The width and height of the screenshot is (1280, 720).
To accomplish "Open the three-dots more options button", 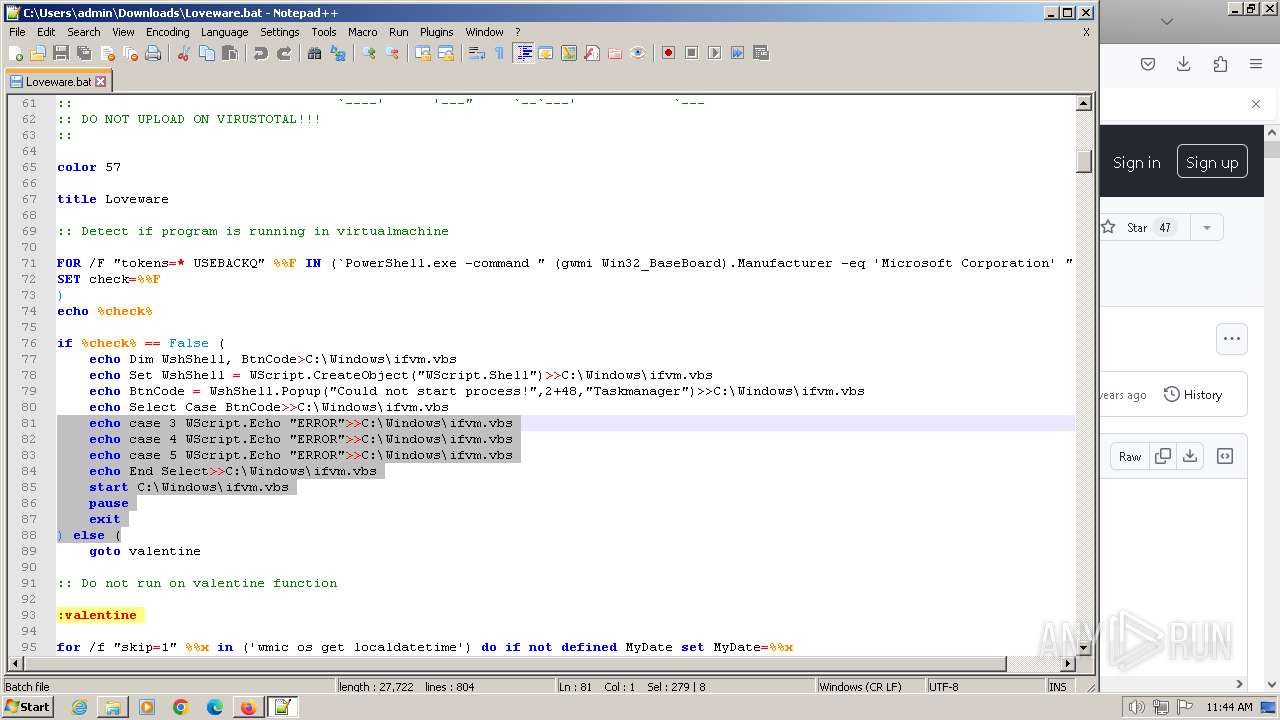I will (x=1232, y=339).
